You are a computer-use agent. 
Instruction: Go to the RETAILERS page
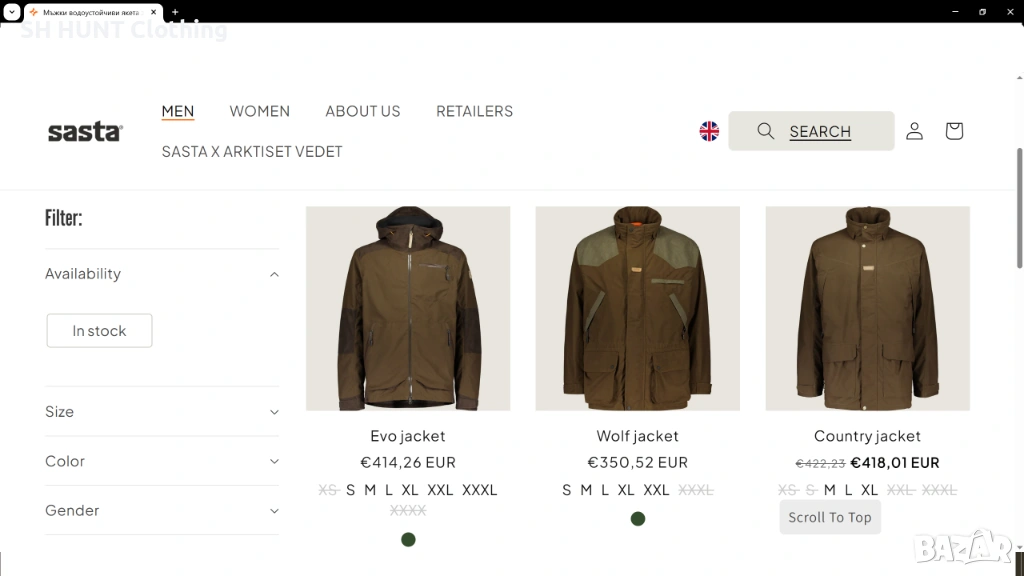474,111
